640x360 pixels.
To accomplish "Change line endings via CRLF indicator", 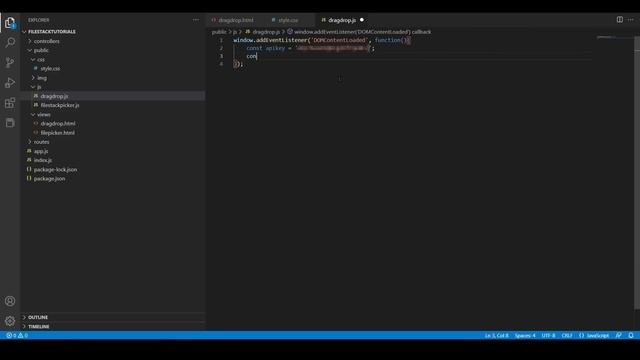I will click(x=567, y=335).
